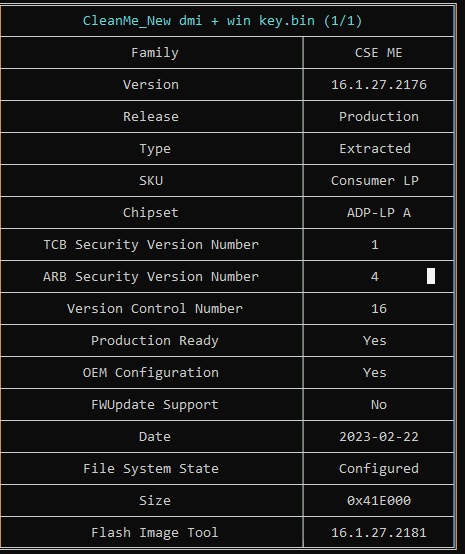Click the Chipset row label
Screen dimensions: 465x554
point(151,213)
